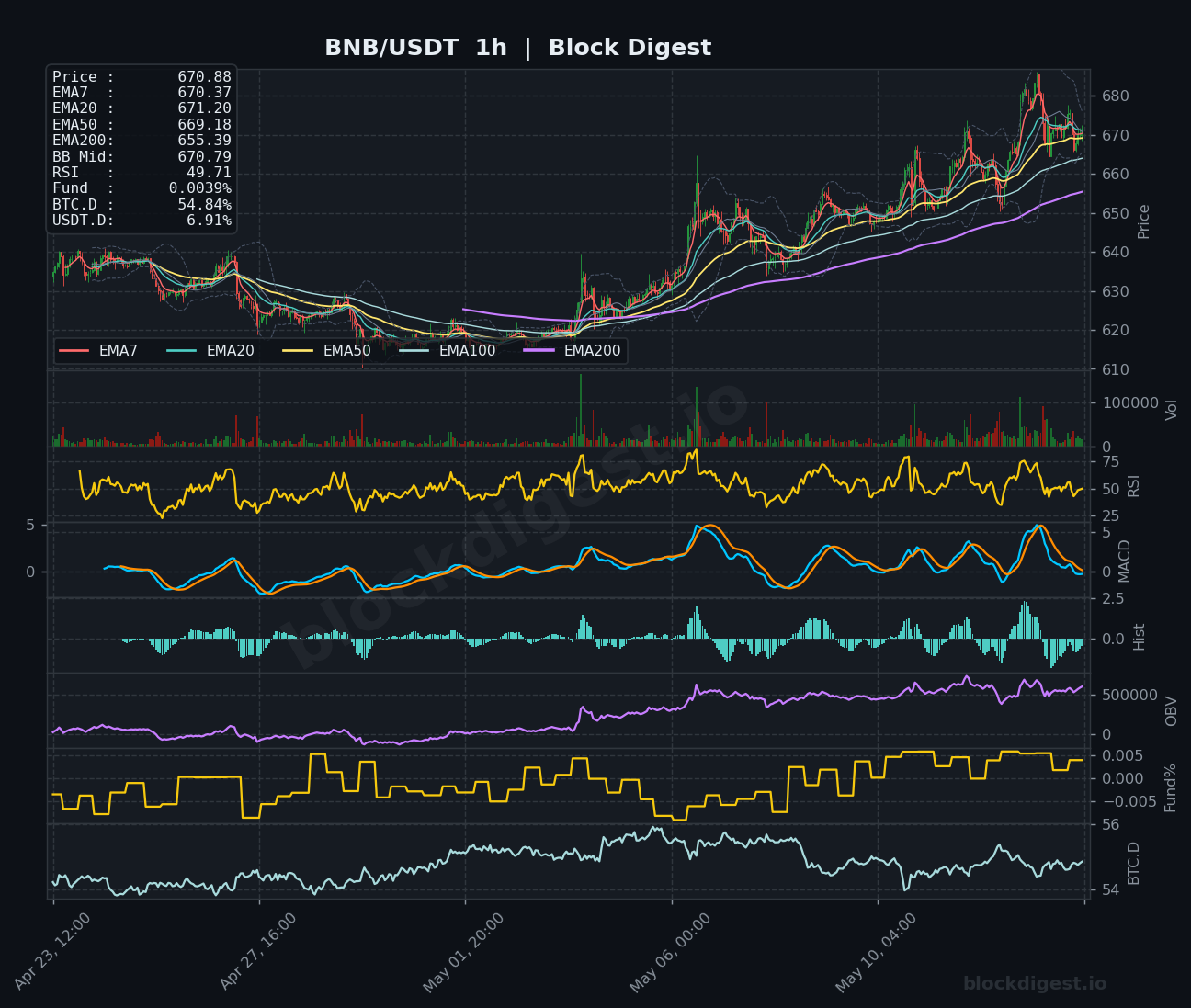Click the May 10, 04:00 time label

point(876,952)
